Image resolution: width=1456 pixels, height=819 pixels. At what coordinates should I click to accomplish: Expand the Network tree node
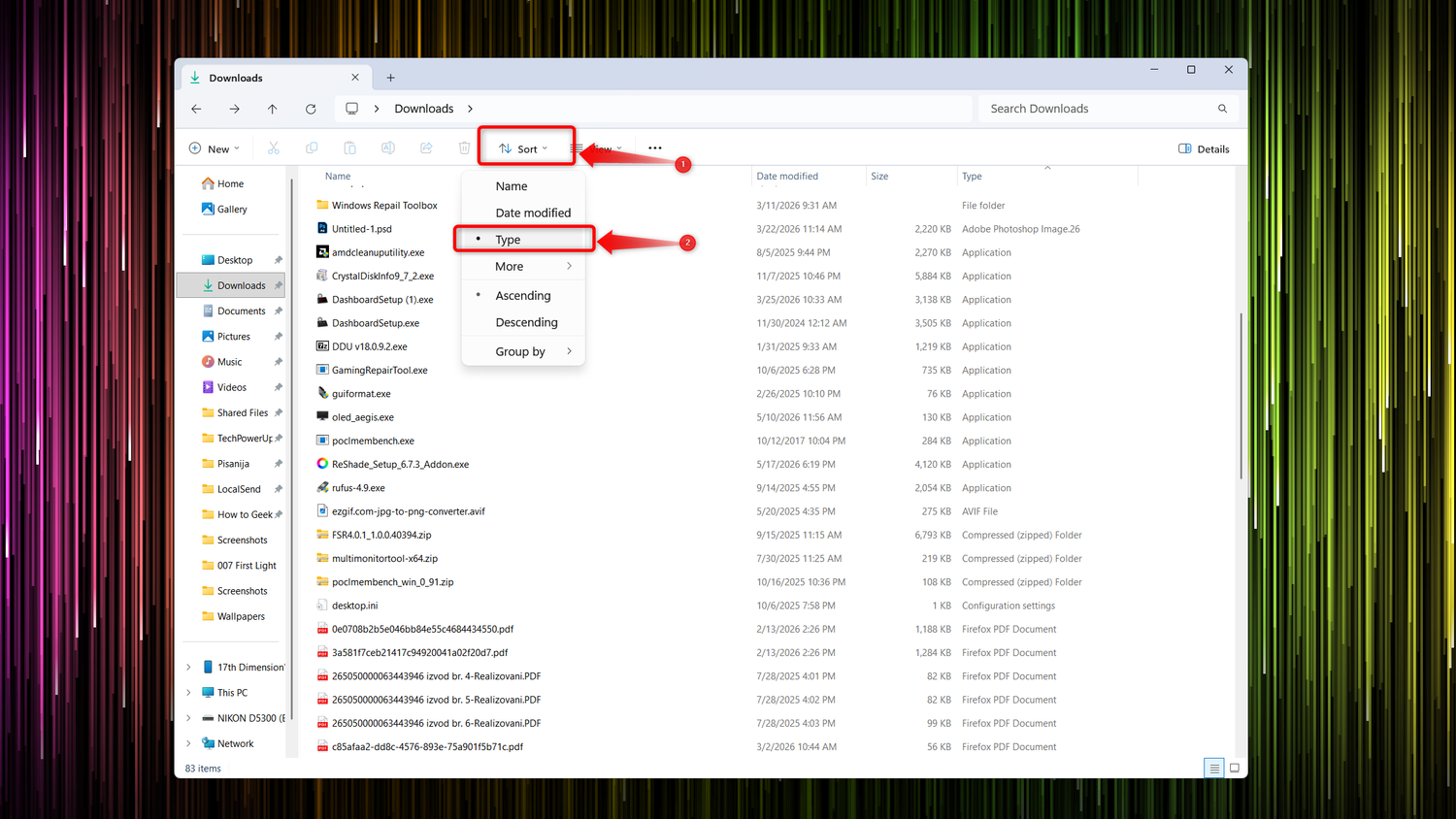[x=188, y=743]
